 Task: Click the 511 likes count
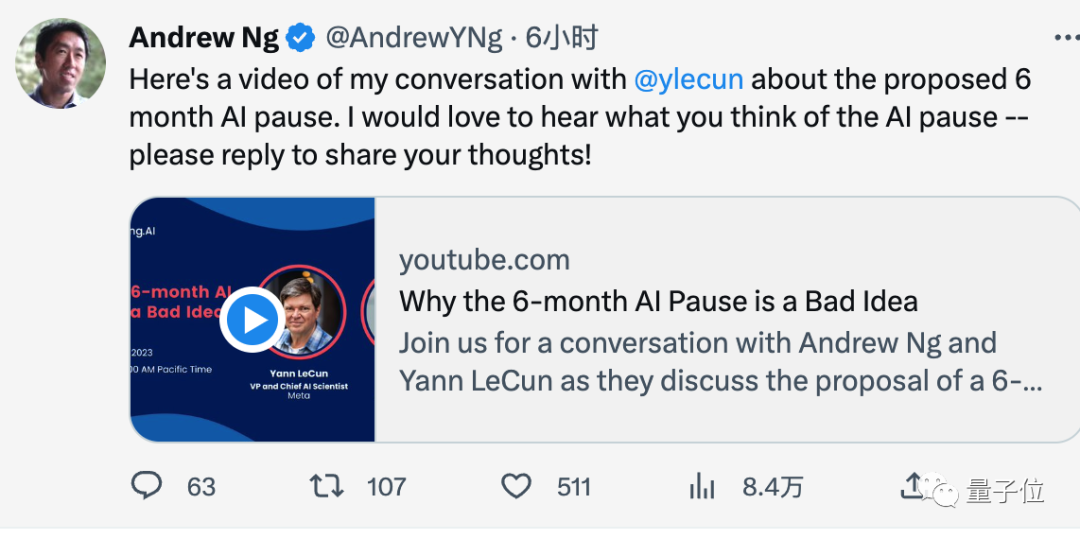574,487
